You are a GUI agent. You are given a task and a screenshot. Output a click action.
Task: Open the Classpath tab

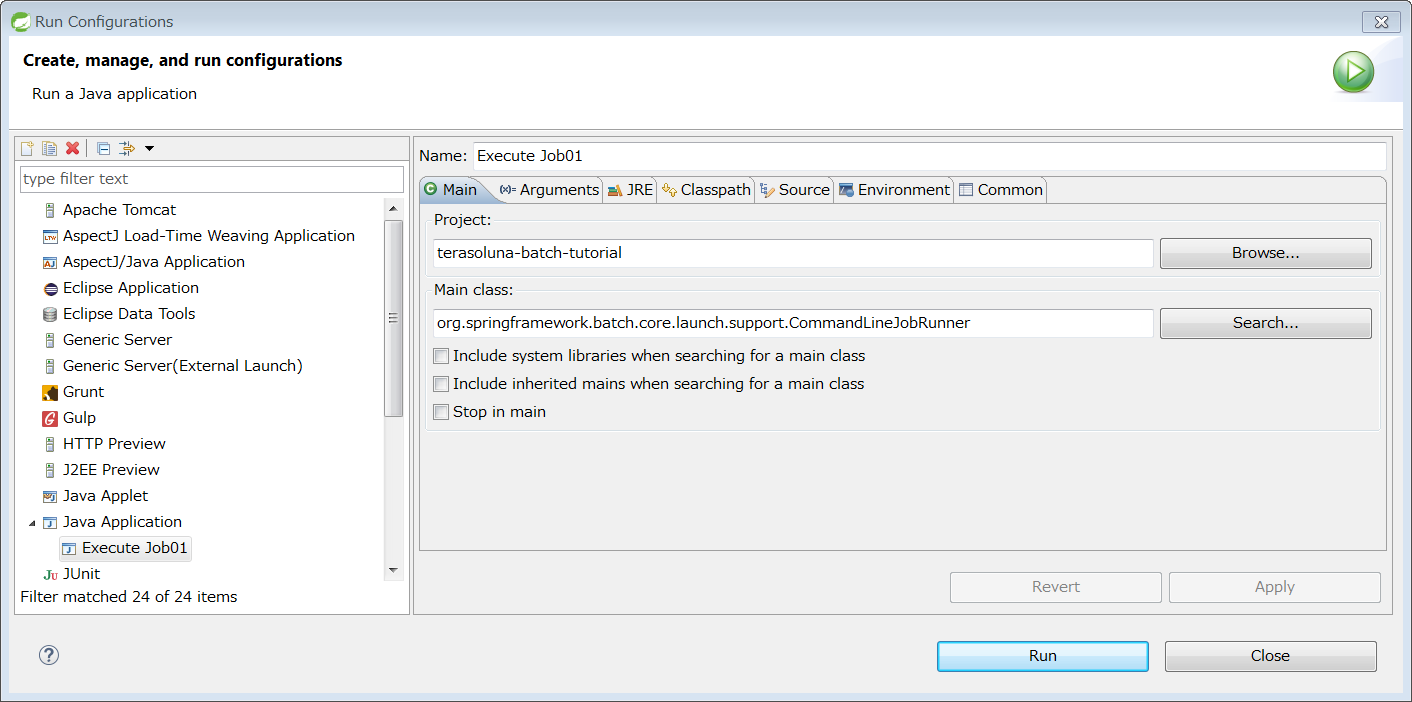706,190
